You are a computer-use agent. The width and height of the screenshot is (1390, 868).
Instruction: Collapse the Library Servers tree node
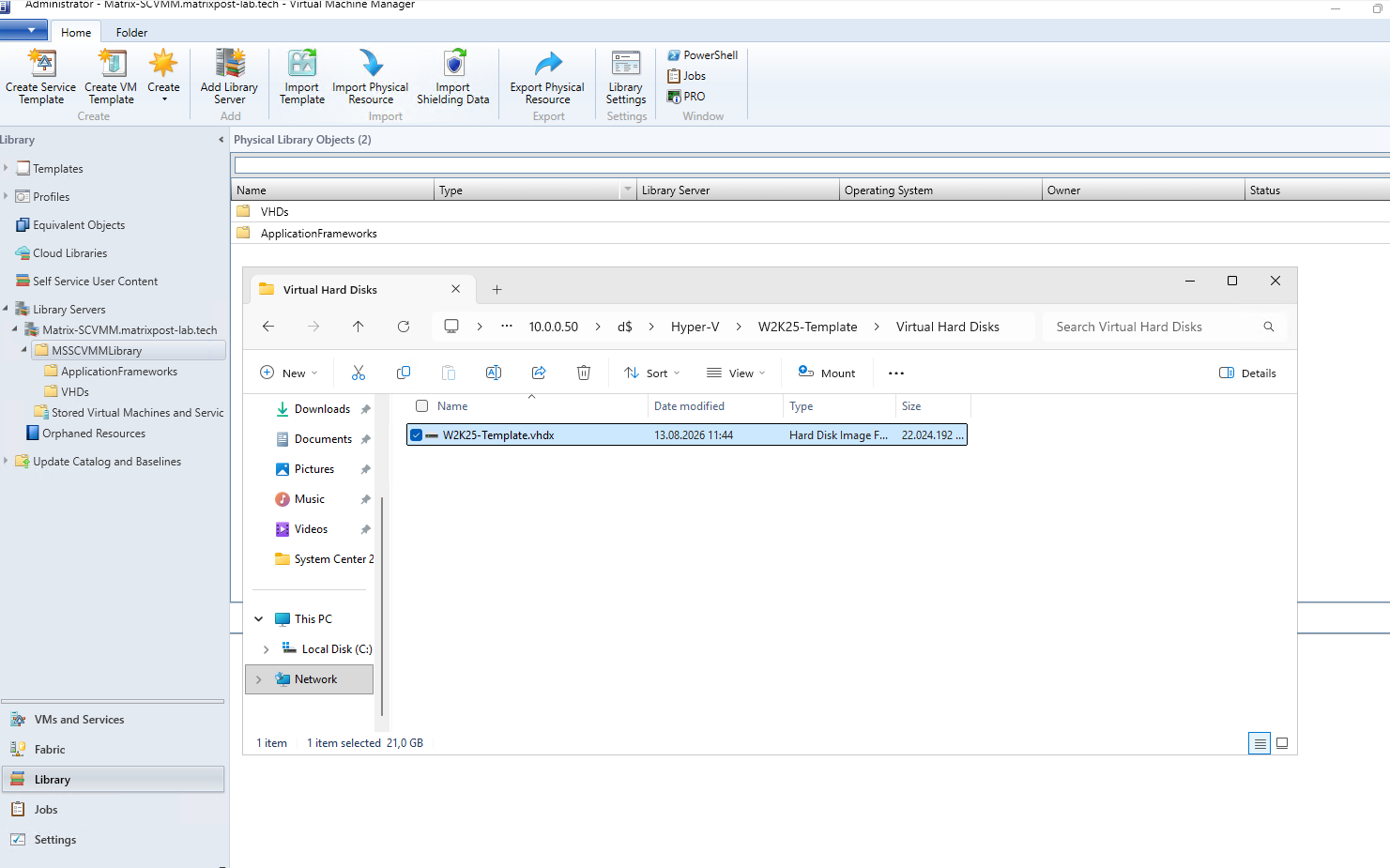(x=6, y=309)
